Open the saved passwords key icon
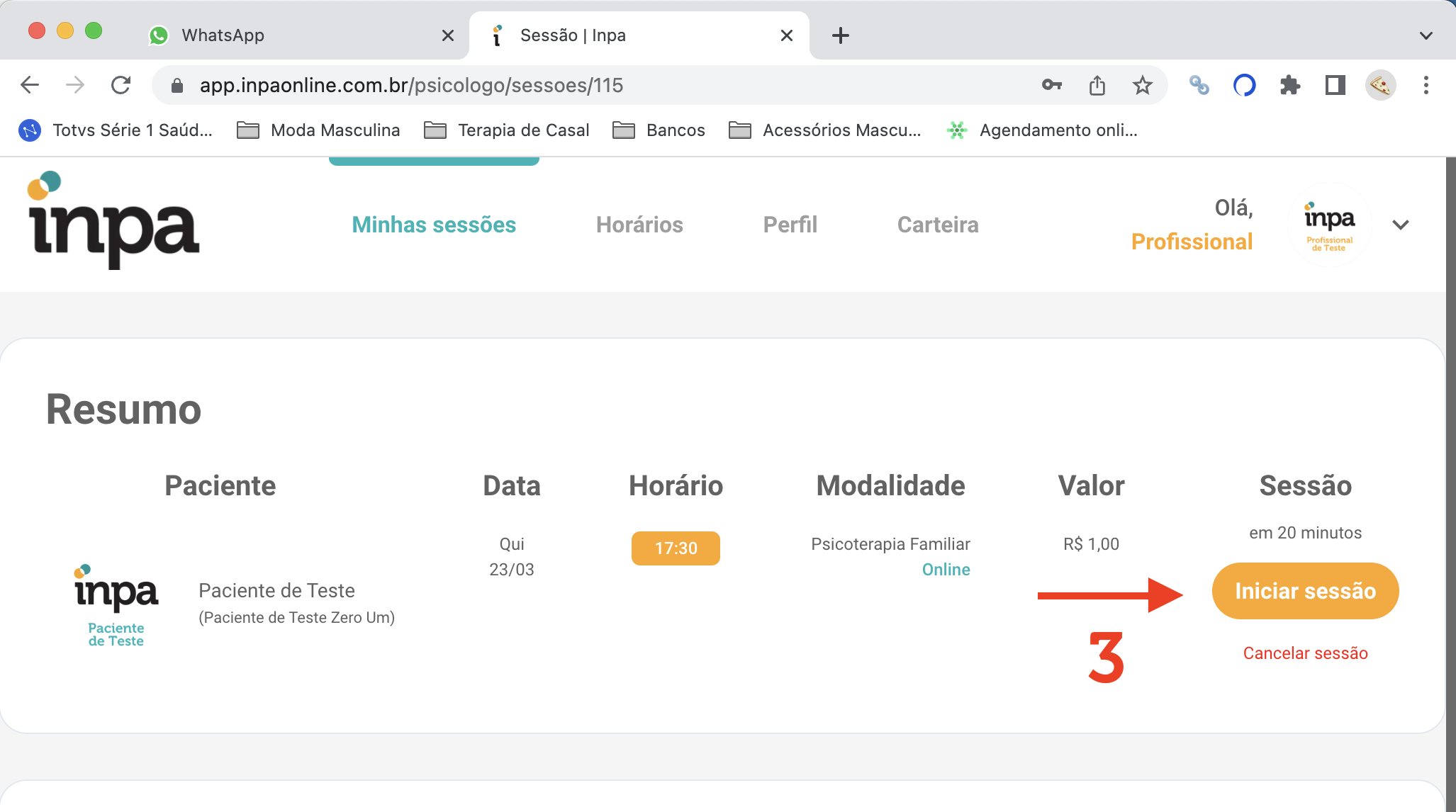This screenshot has width=1456, height=812. tap(1052, 85)
